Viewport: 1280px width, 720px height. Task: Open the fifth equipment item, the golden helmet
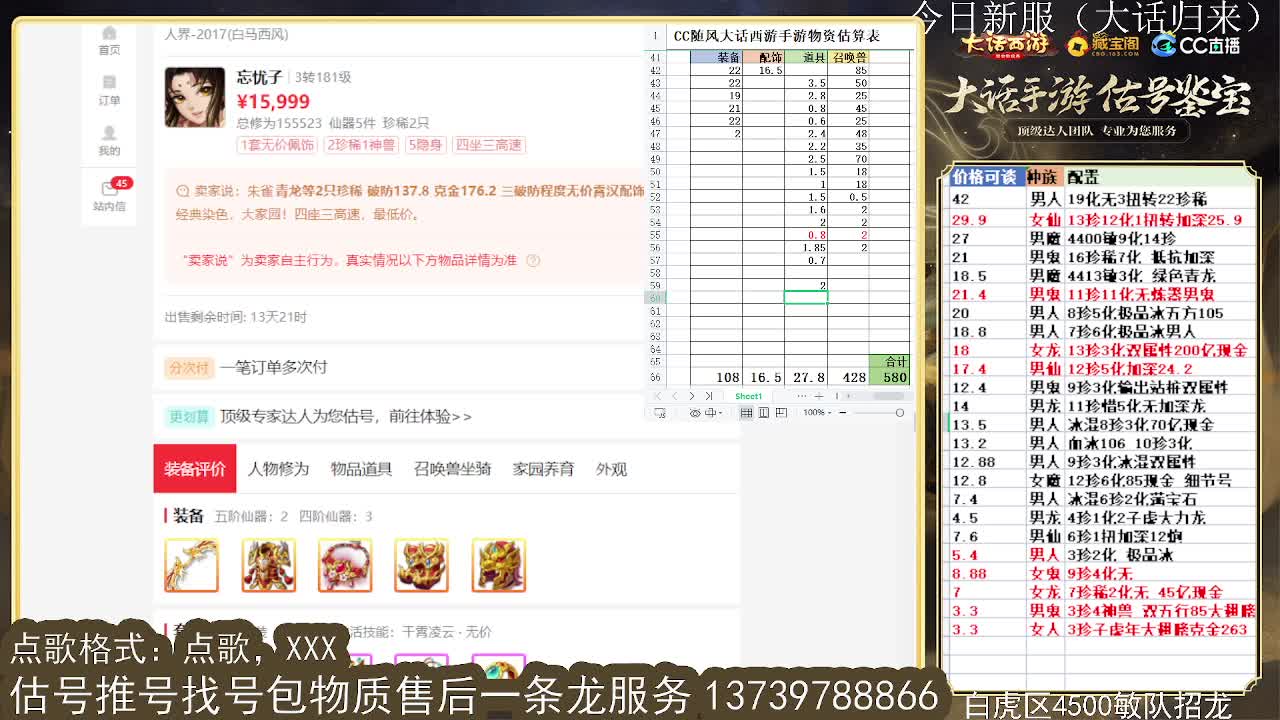pos(498,565)
